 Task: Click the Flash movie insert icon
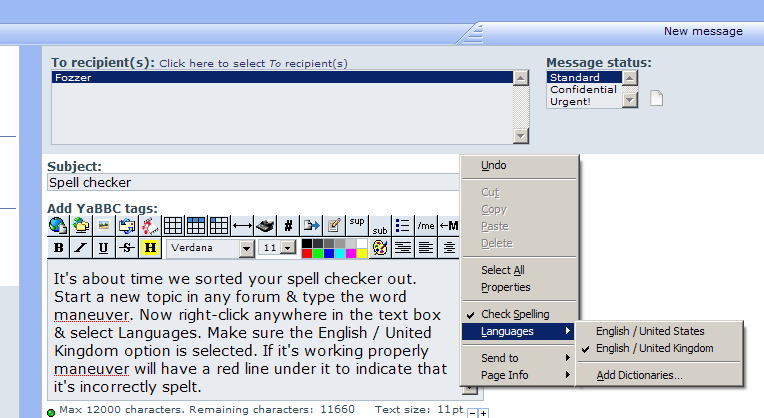coord(150,226)
